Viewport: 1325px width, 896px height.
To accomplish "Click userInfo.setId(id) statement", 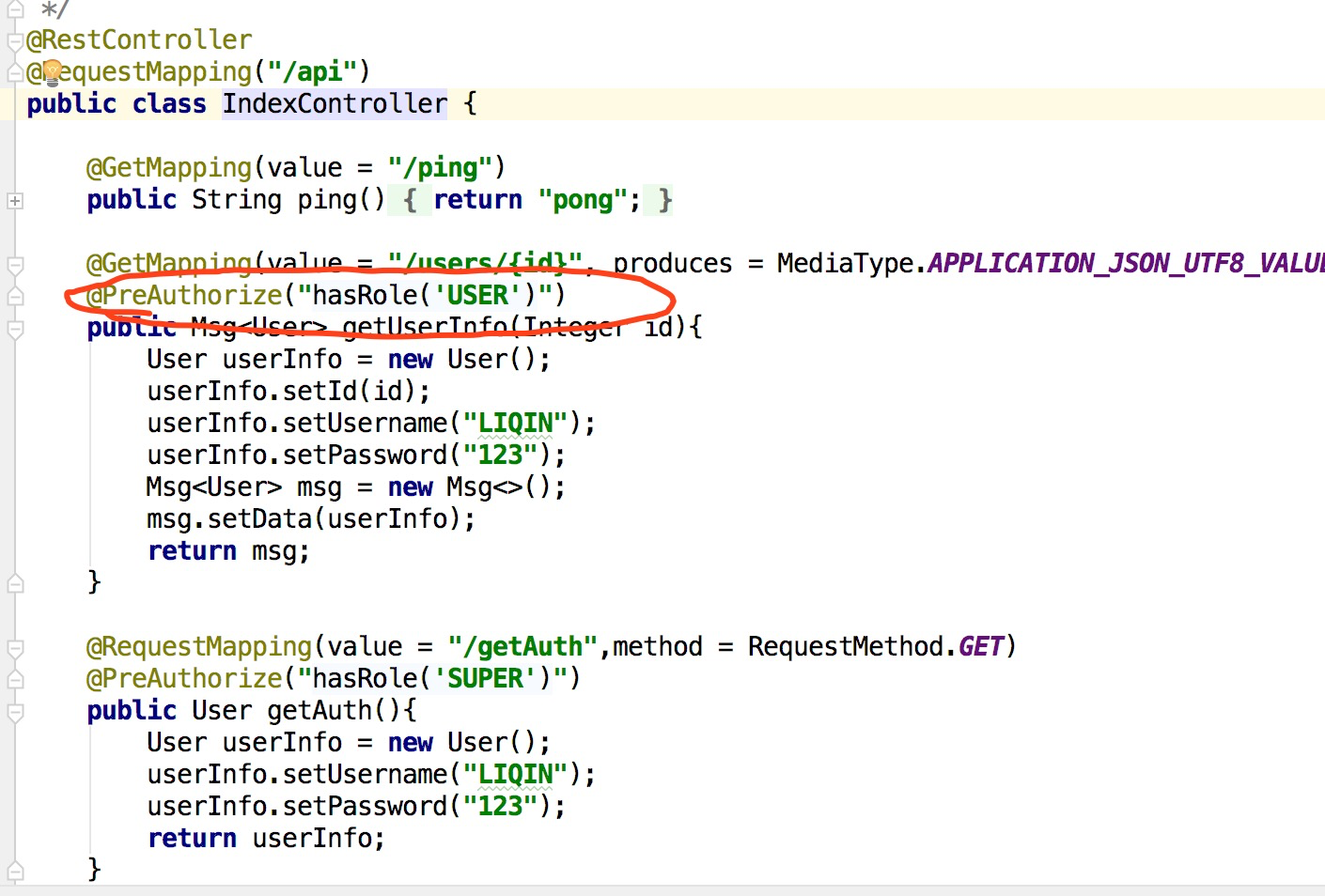I will tap(288, 391).
